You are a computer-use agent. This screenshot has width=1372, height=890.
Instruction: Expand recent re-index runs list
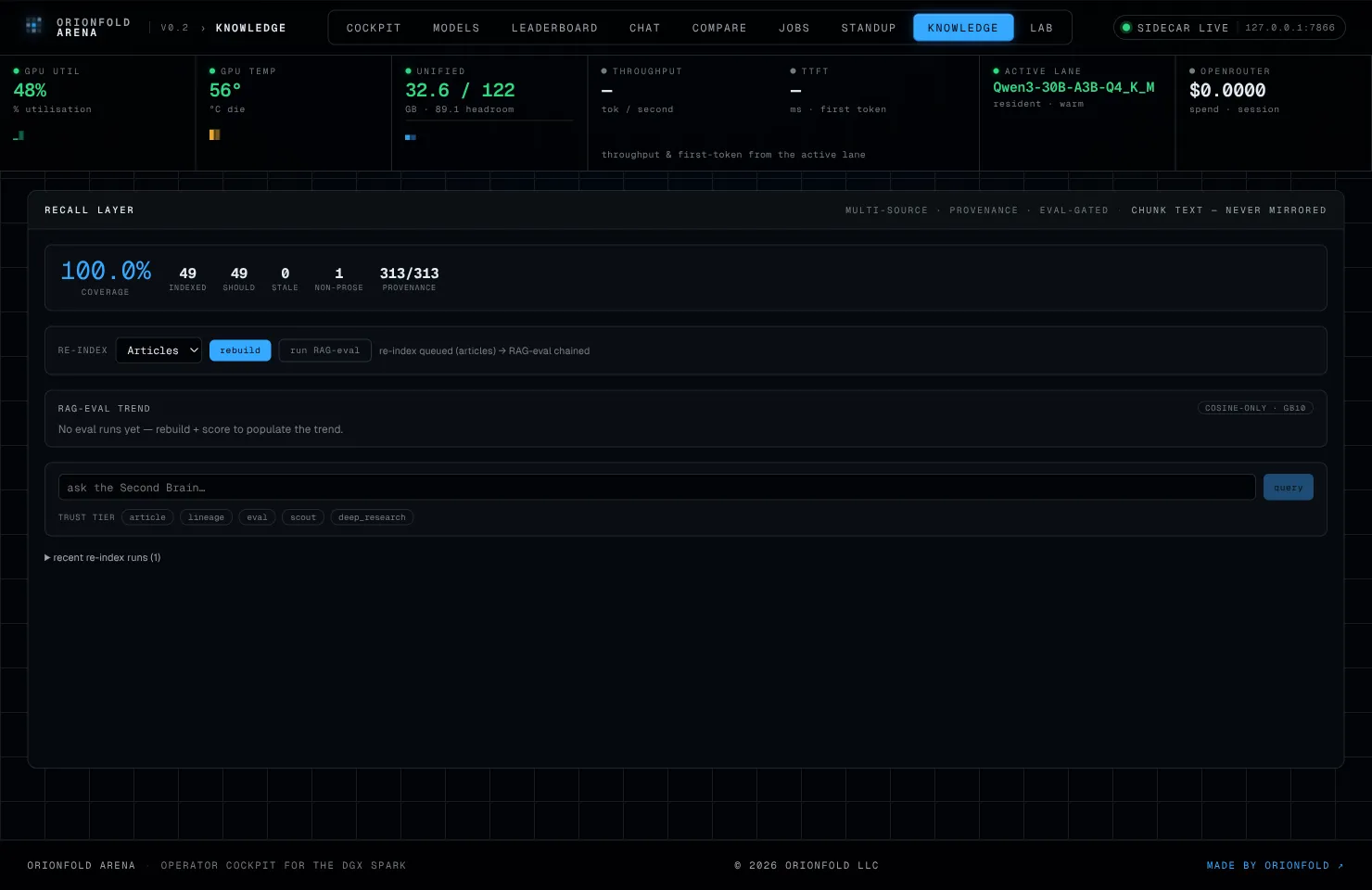(103, 558)
